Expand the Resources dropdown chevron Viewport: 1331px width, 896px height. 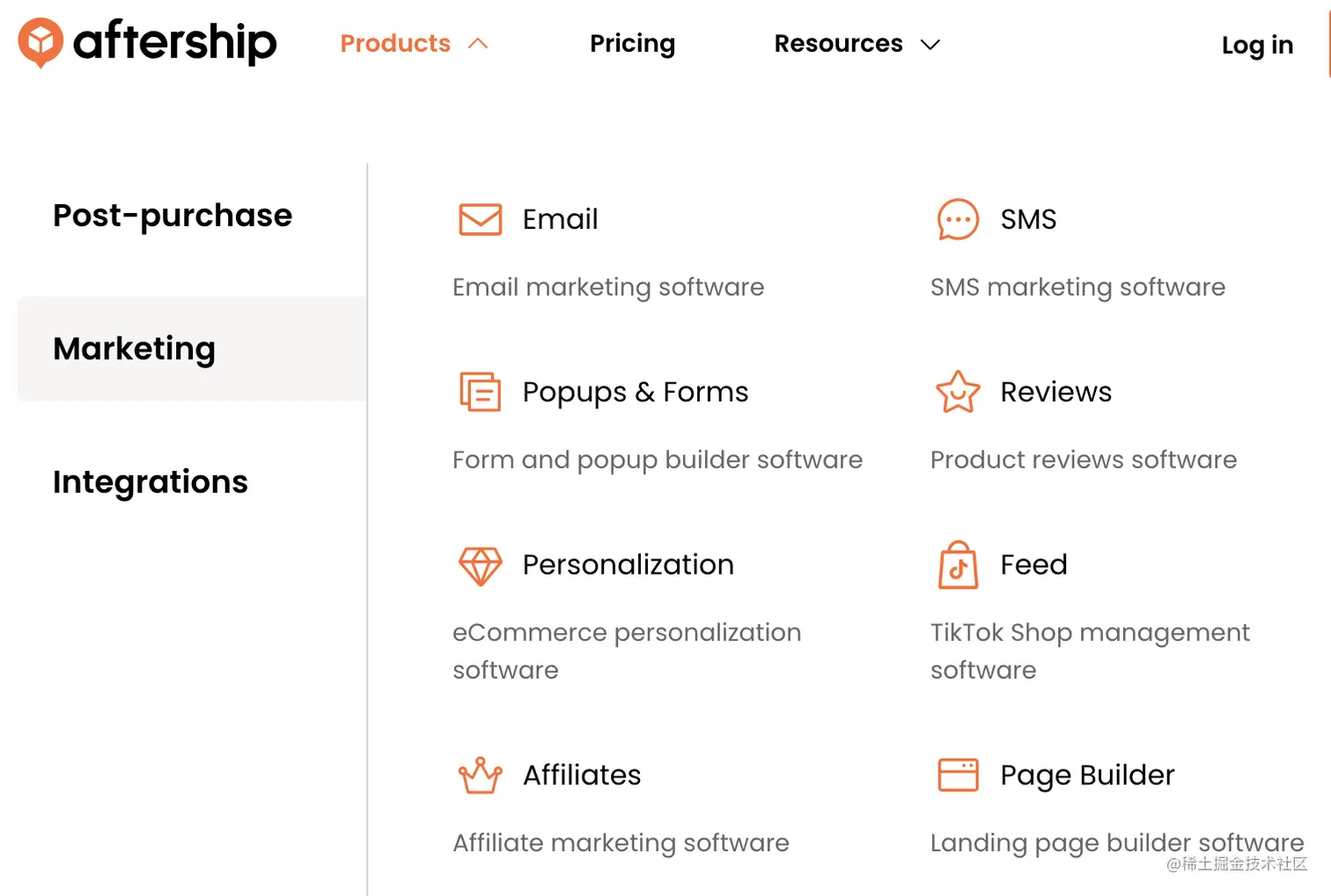tap(930, 45)
